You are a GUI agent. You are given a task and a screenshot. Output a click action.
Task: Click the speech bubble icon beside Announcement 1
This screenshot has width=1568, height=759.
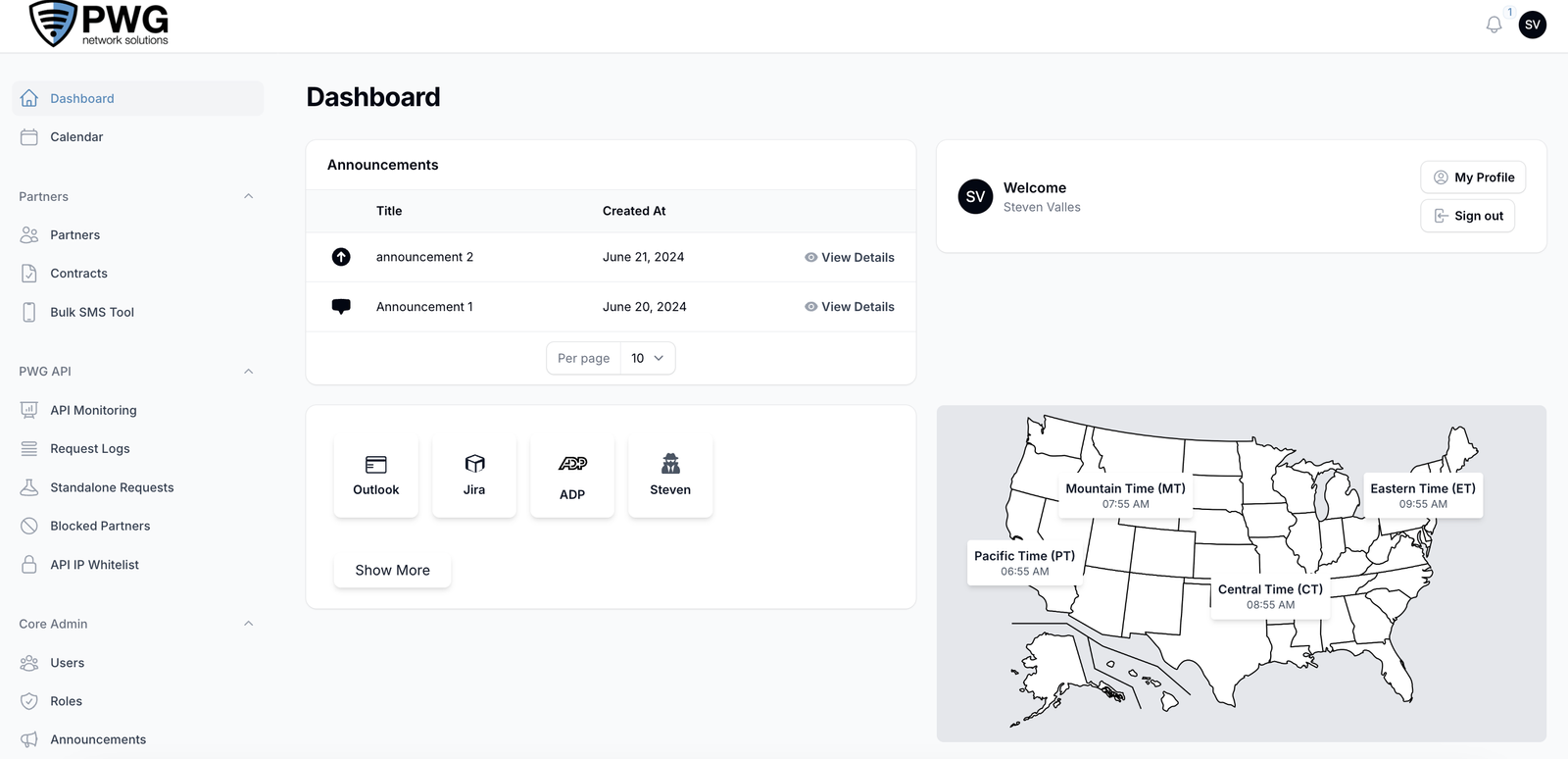[x=341, y=307]
